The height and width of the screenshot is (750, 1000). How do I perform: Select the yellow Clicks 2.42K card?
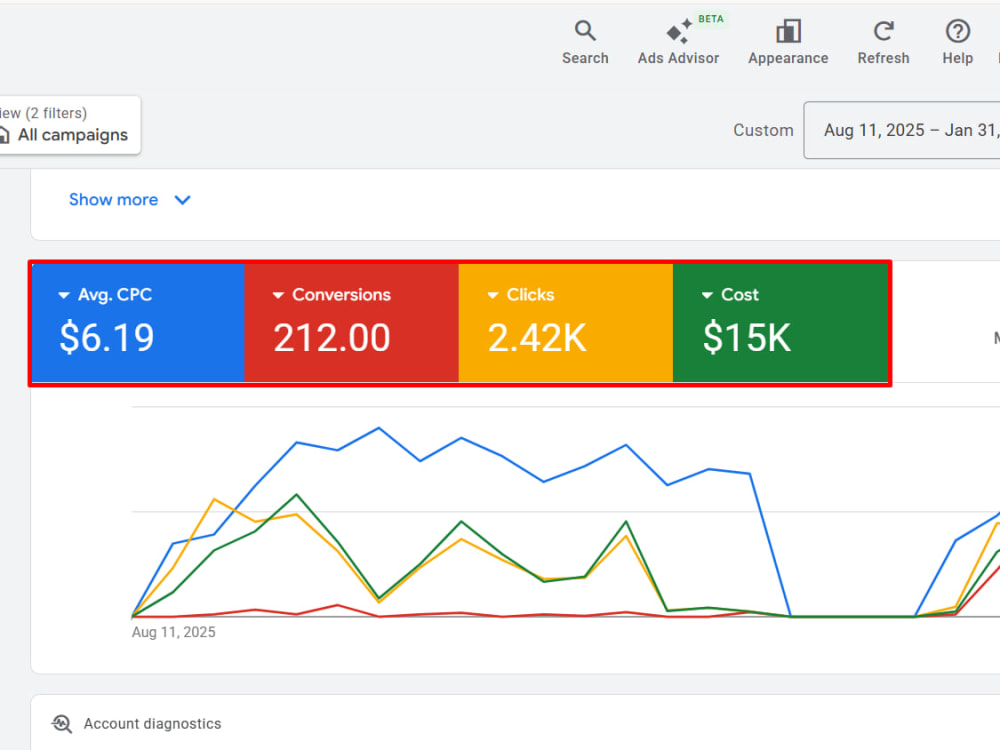pyautogui.click(x=566, y=323)
